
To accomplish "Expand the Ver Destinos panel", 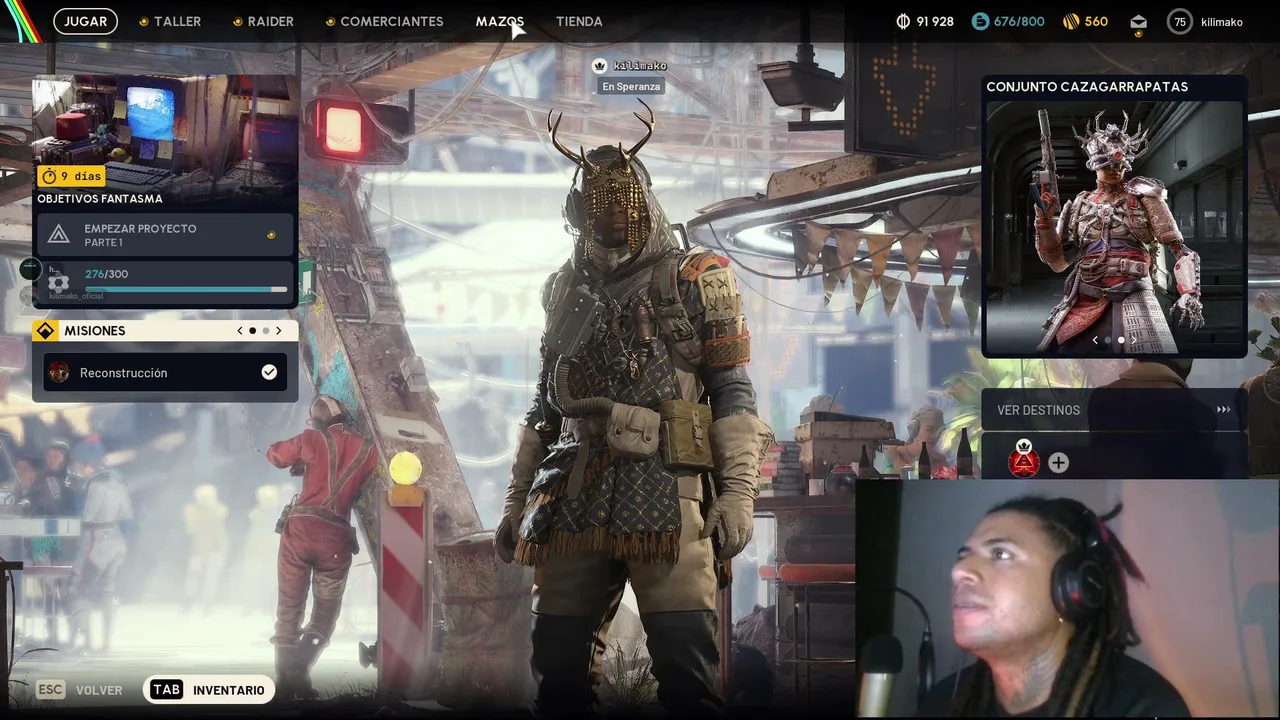I will click(x=1113, y=410).
